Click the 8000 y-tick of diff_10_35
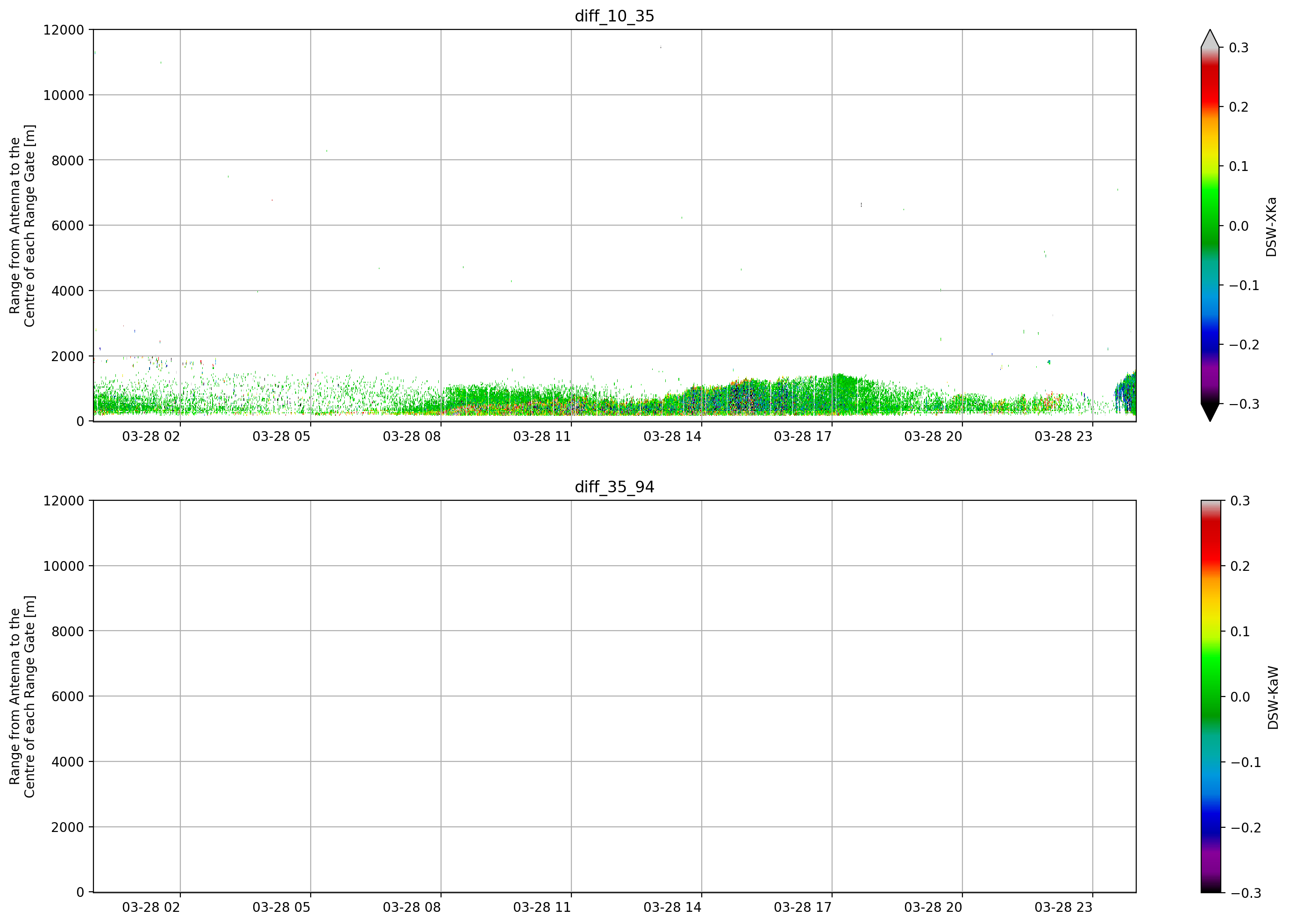 click(68, 160)
